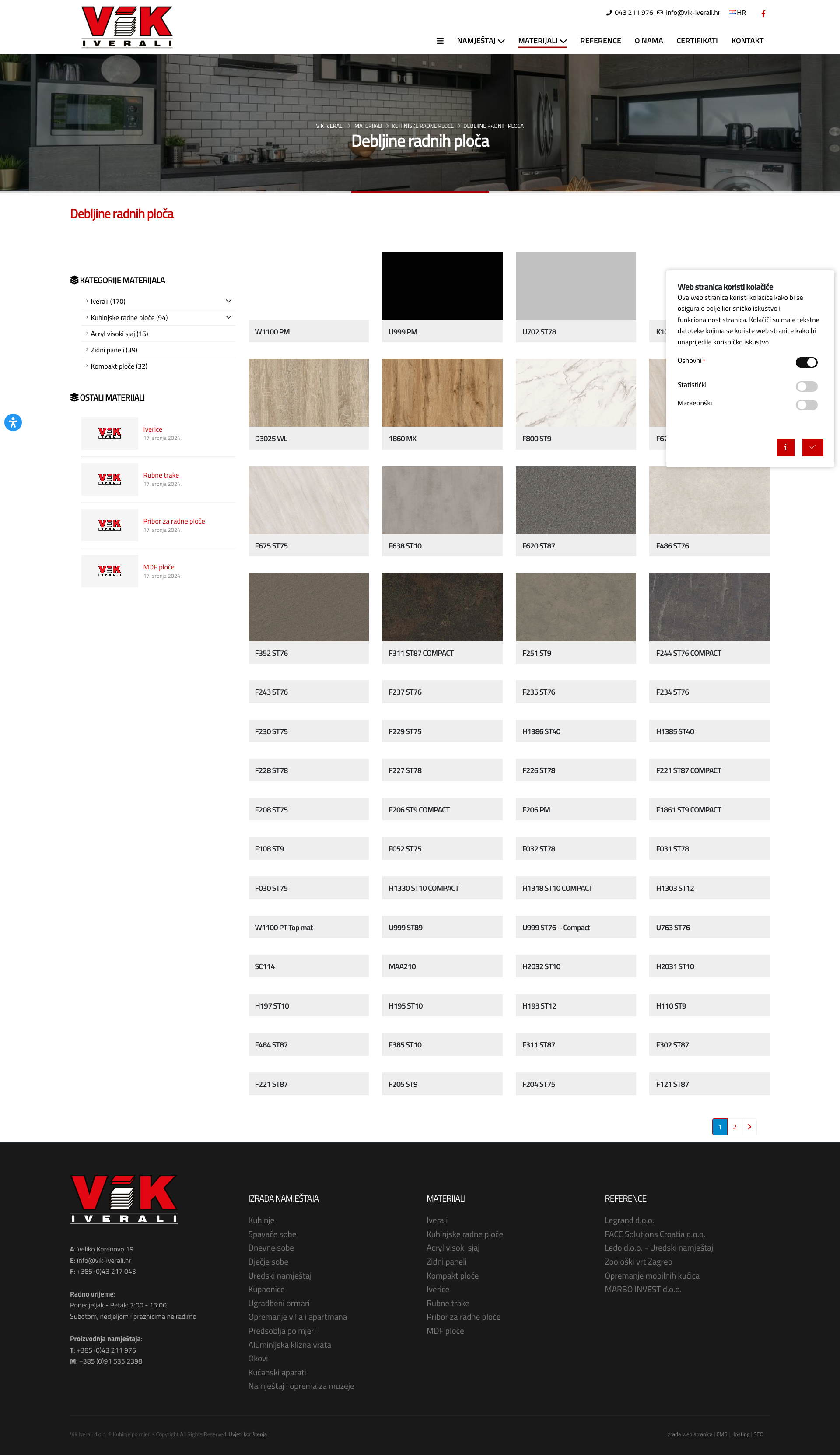Toggle the Osnovni cookies switch
The width and height of the screenshot is (840, 1455).
(806, 362)
